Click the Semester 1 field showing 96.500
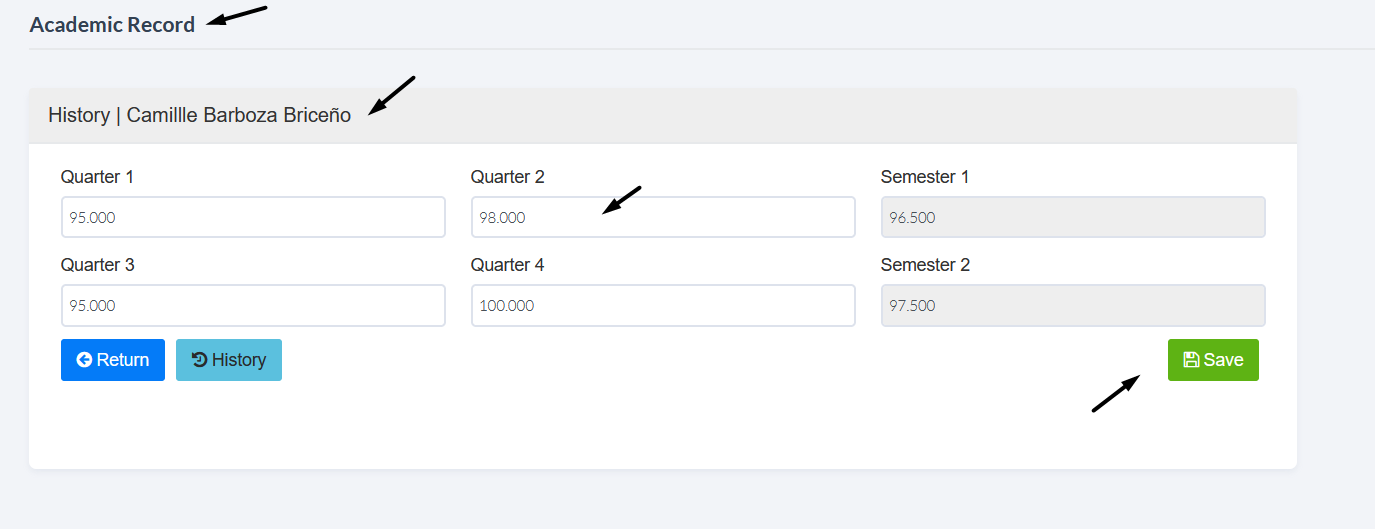This screenshot has width=1375, height=529. (x=1073, y=217)
